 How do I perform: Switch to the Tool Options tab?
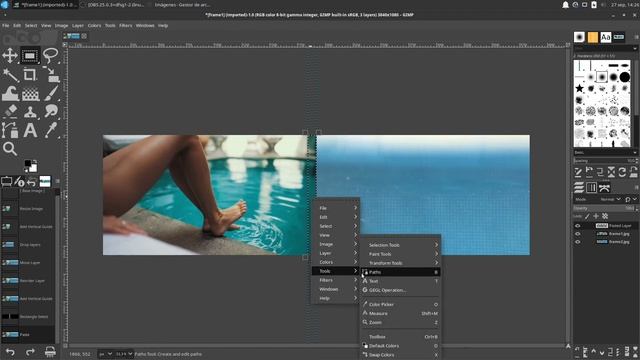7,181
